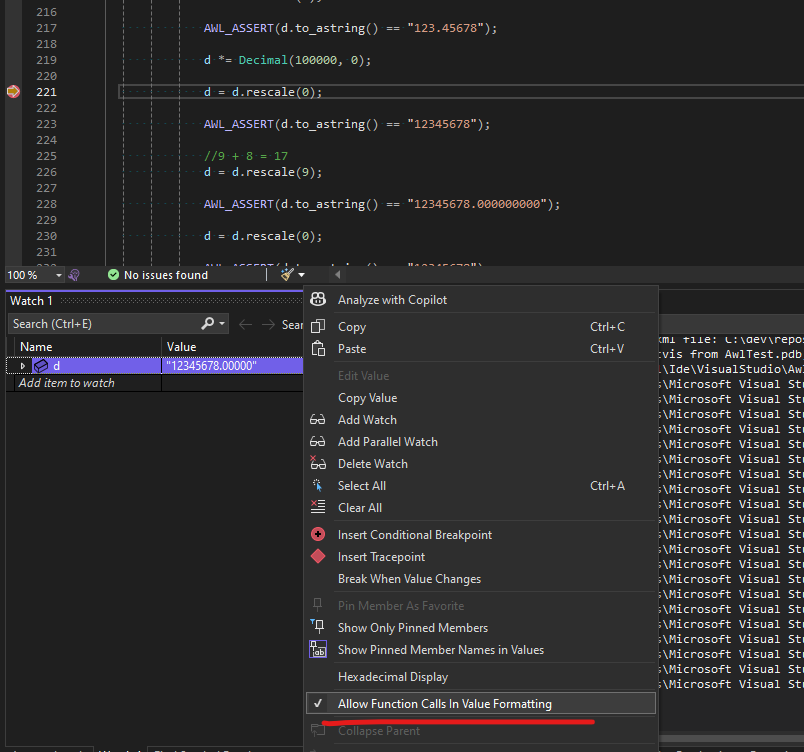Open the 100 % zoom dropdown
Screen dimensions: 804x752
pyautogui.click(x=59, y=275)
